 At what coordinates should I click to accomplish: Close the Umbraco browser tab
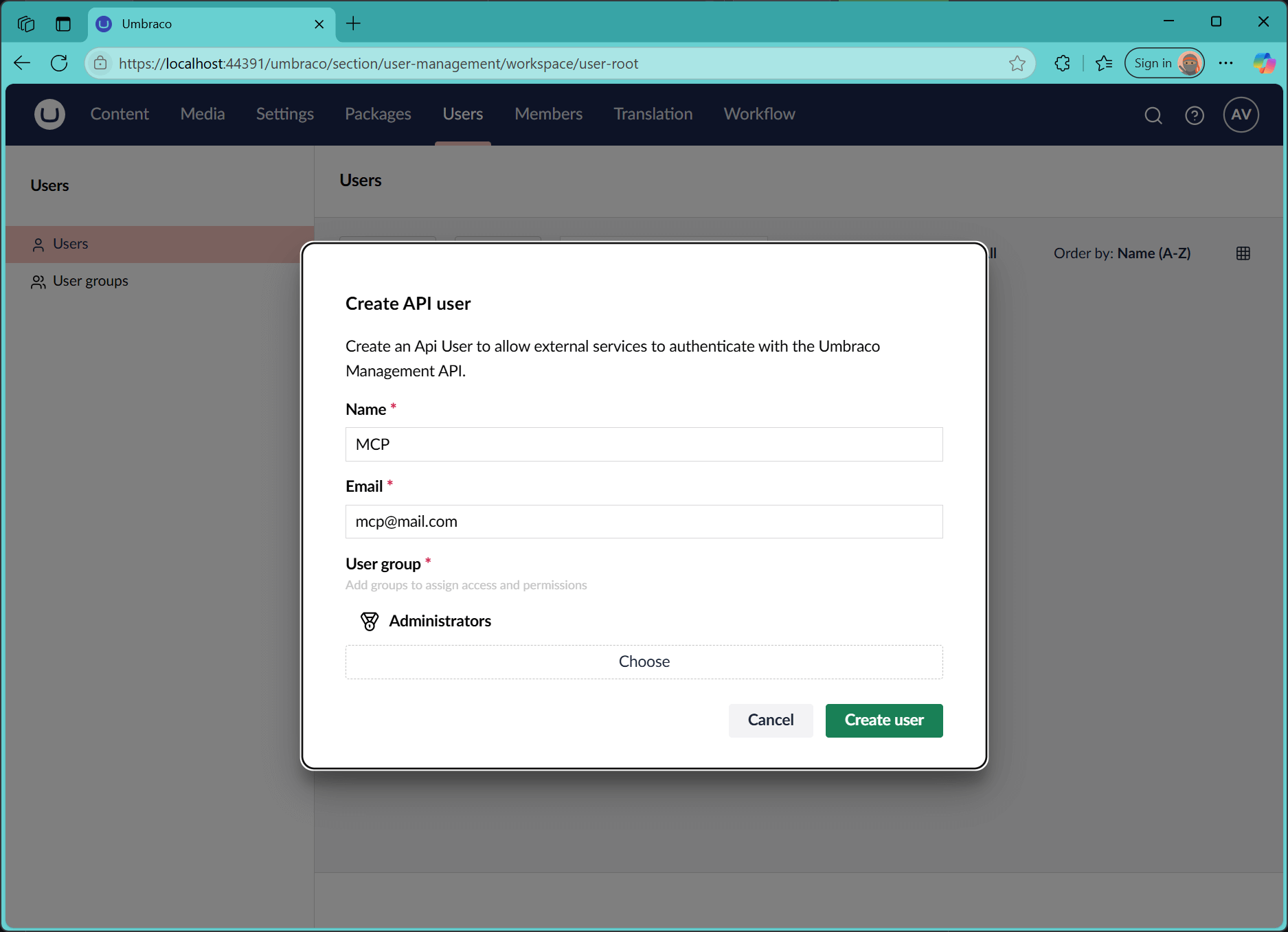point(319,24)
